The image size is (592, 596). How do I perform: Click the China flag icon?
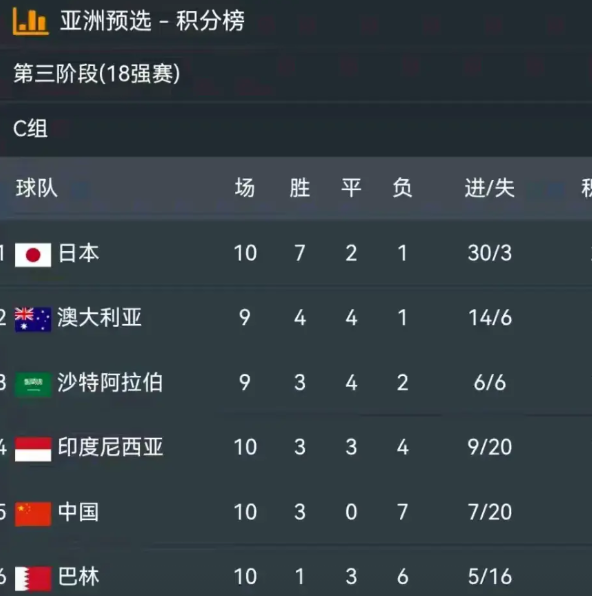pos(33,514)
